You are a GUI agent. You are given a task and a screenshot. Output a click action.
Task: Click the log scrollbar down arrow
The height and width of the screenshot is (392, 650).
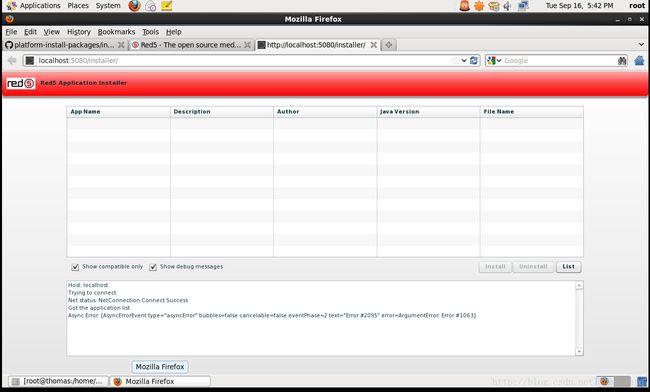pos(579,351)
